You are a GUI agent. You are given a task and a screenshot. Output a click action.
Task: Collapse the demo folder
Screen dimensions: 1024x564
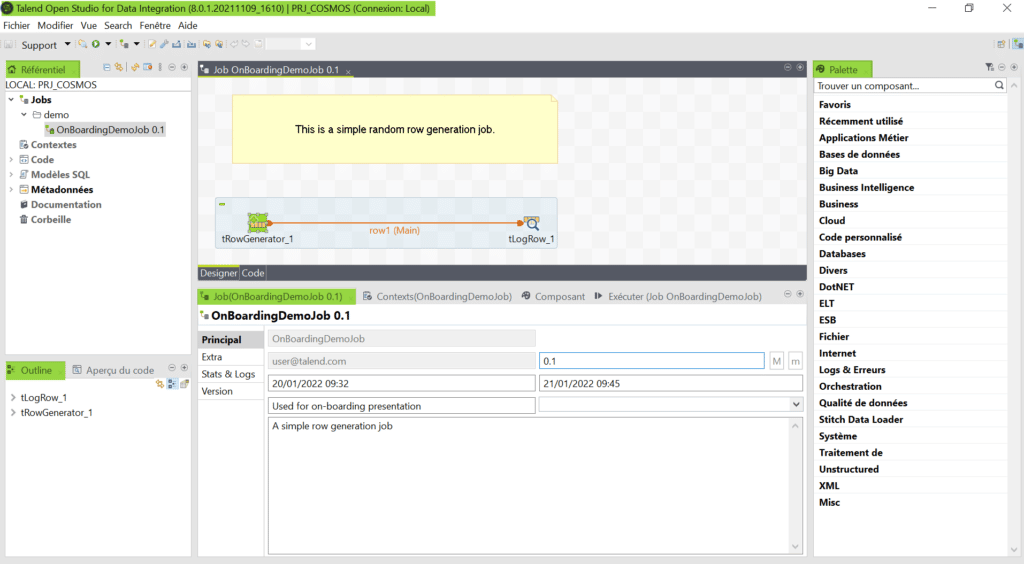(24, 114)
